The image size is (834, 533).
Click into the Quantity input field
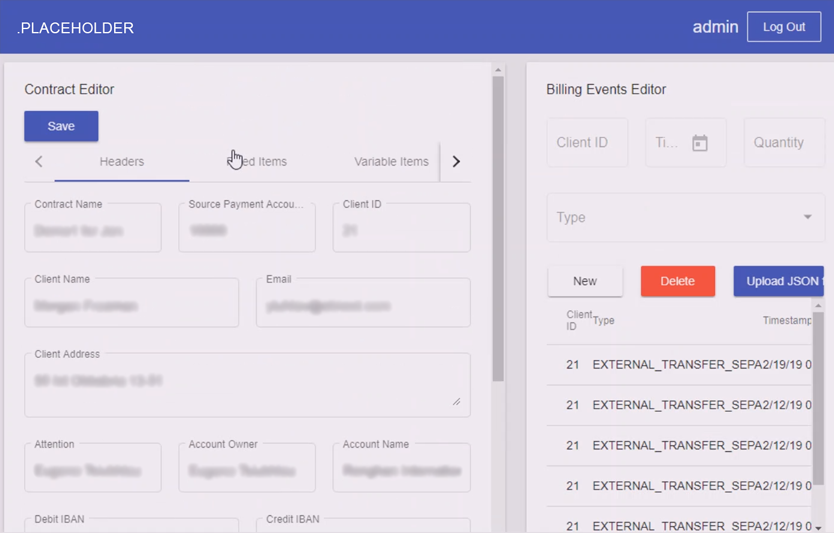[782, 143]
